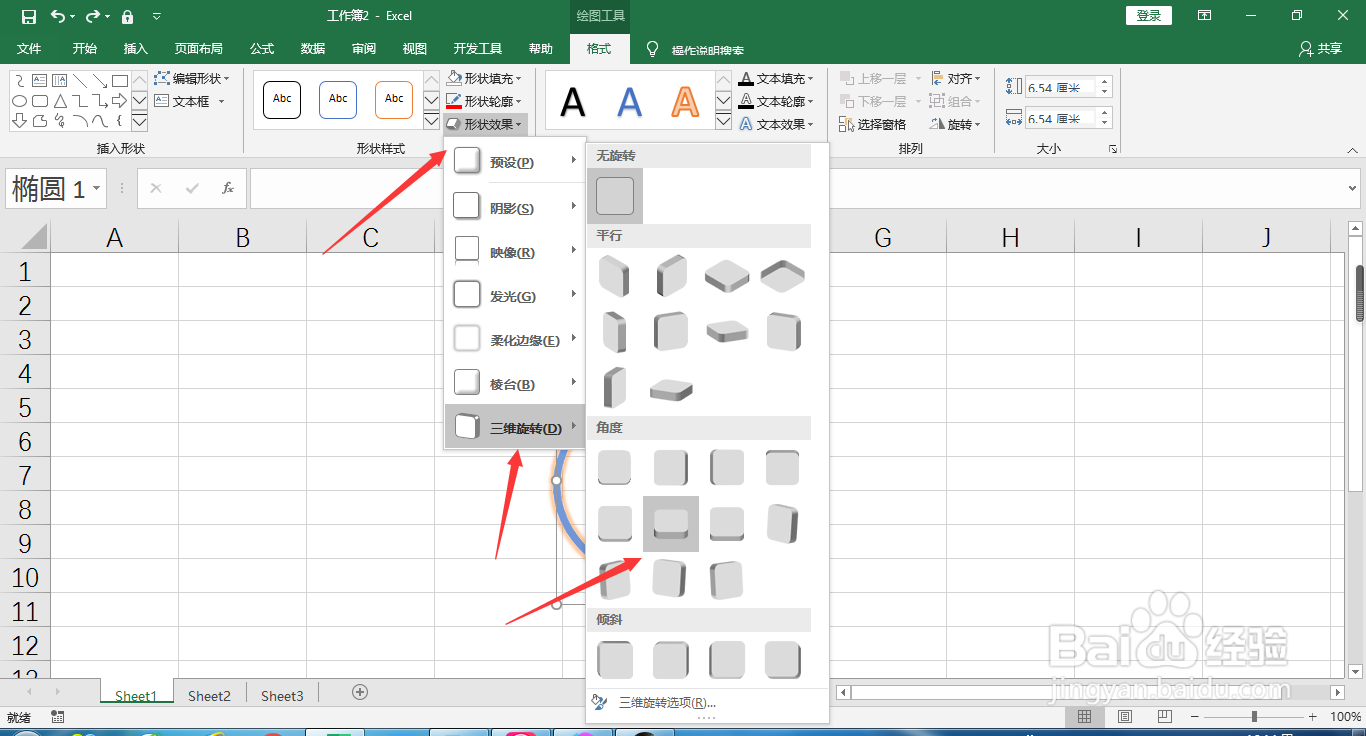The image size is (1366, 736).
Task: Click the 100% zoom level
Action: pyautogui.click(x=1345, y=717)
